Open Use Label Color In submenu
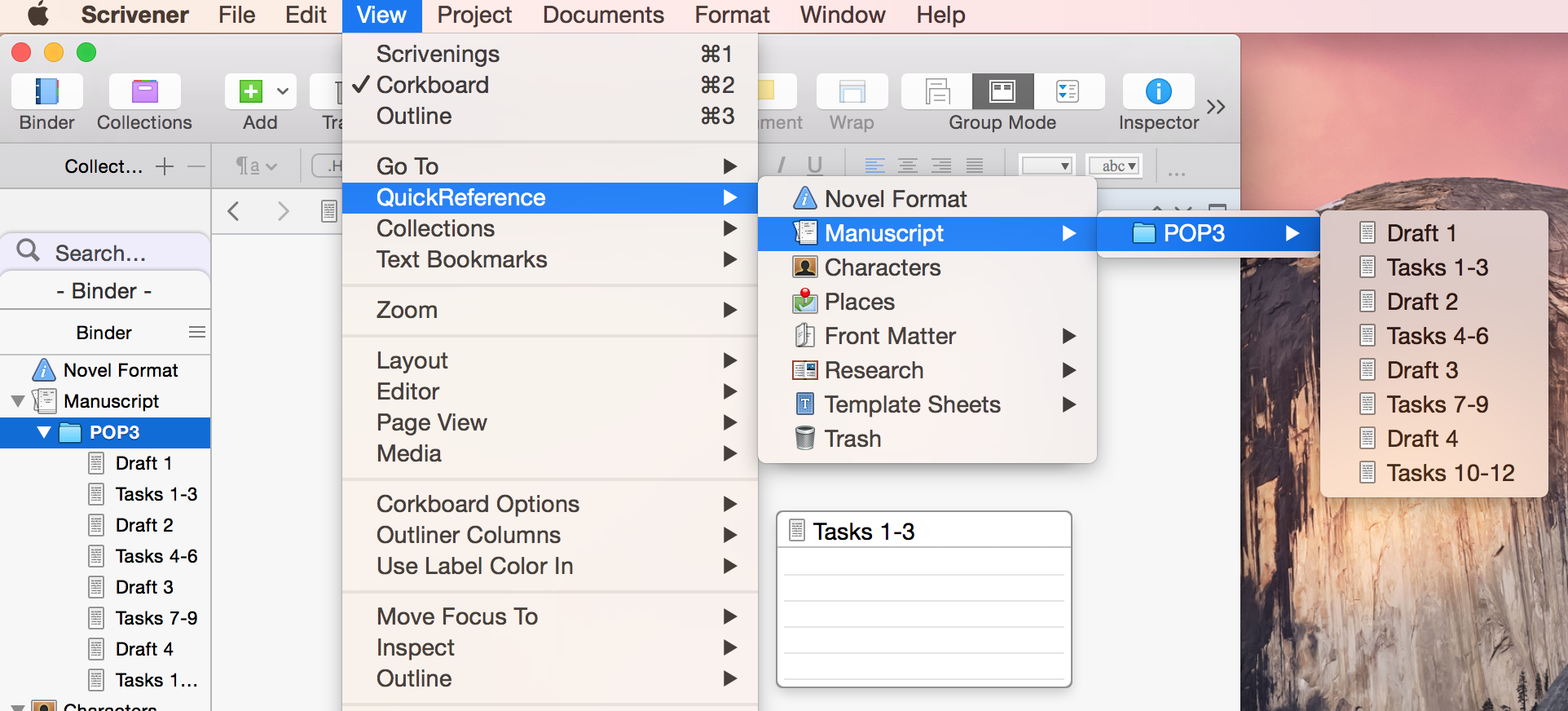The width and height of the screenshot is (1568, 711). (x=550, y=566)
